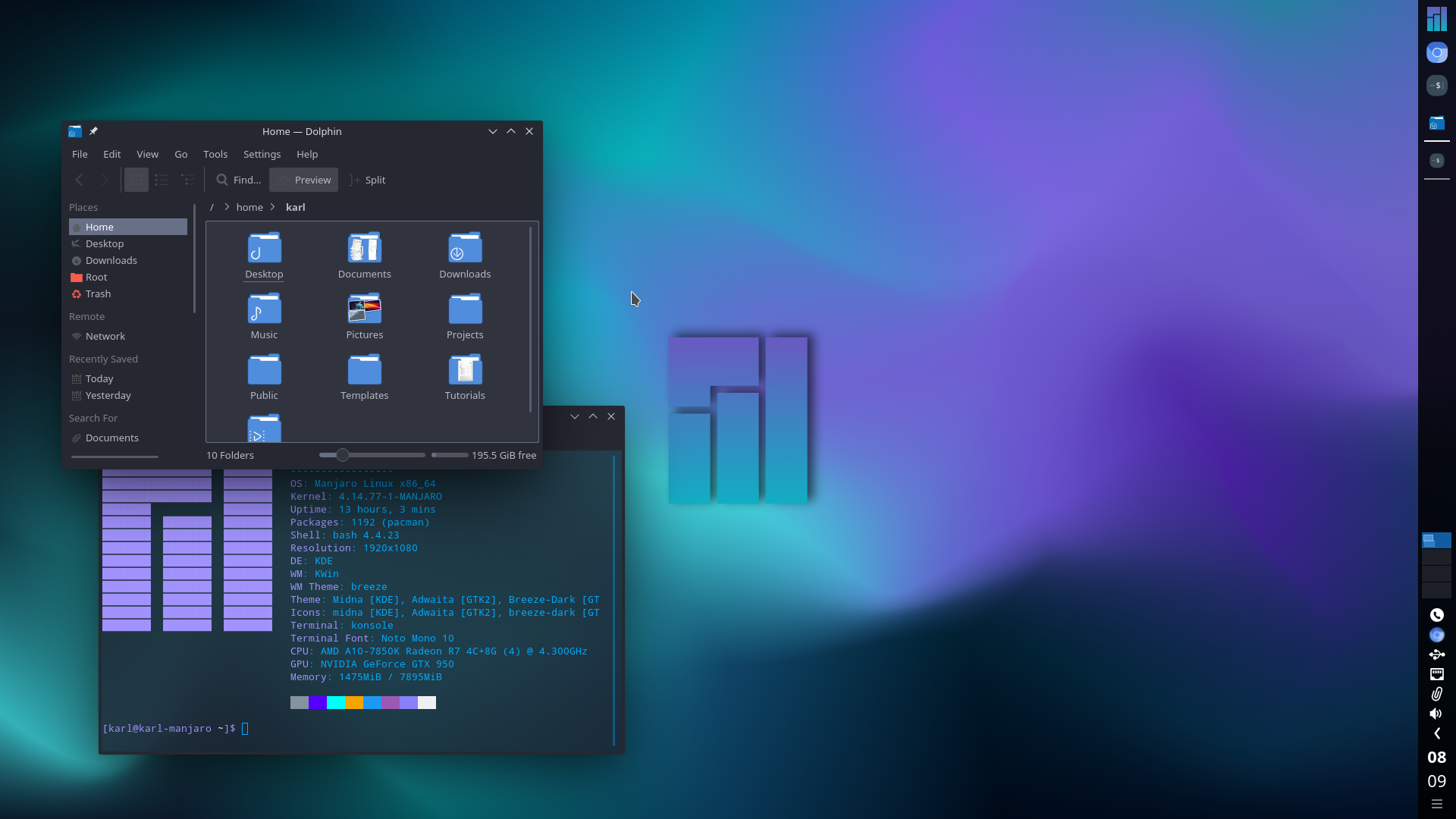1456x819 pixels.
Task: Open the File menu
Action: [x=80, y=154]
